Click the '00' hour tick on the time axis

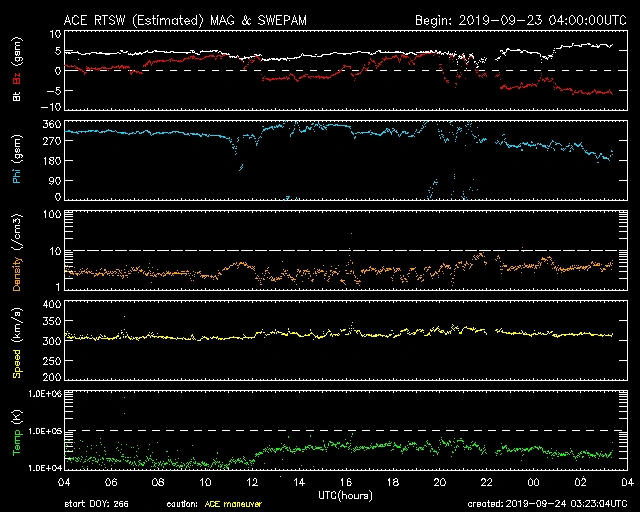533,482
